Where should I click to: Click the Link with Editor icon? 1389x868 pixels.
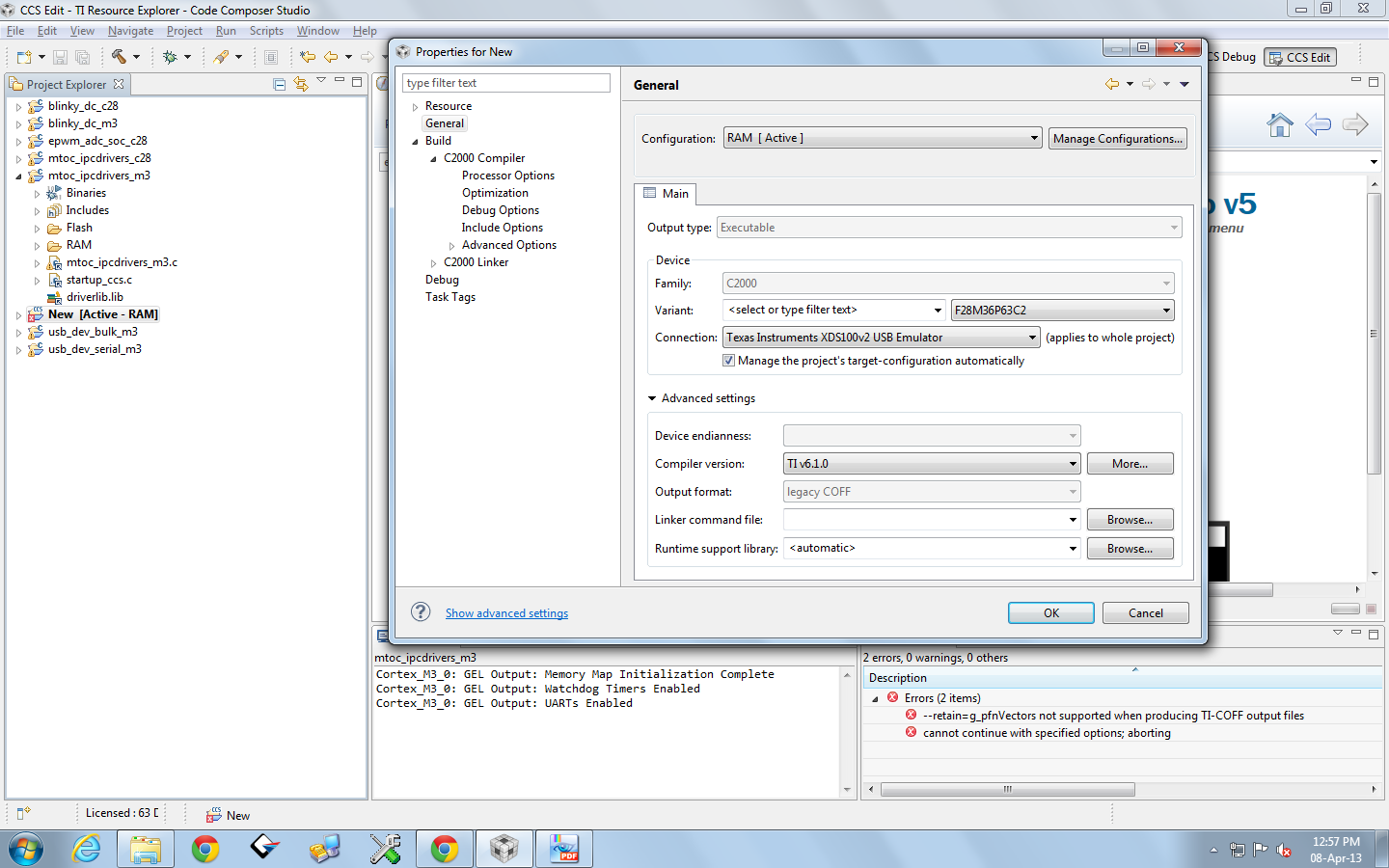[x=301, y=84]
